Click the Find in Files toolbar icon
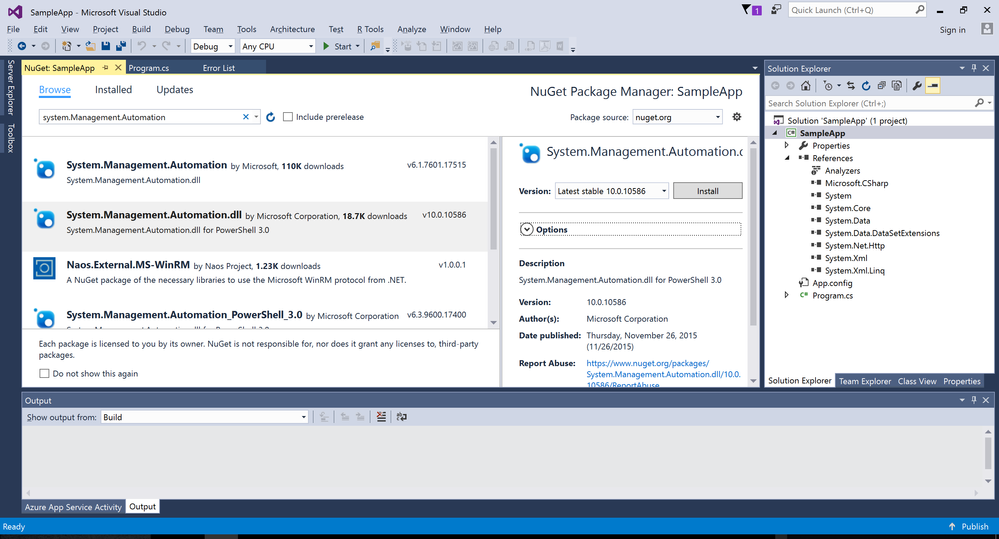 (x=375, y=46)
